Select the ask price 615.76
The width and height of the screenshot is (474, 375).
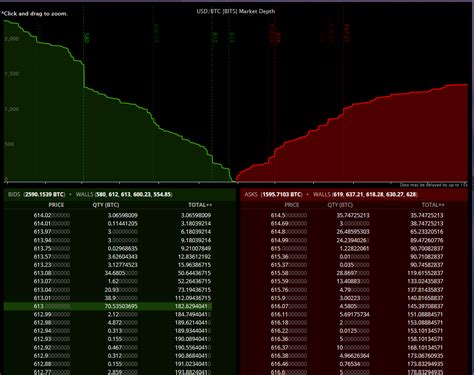[289, 290]
